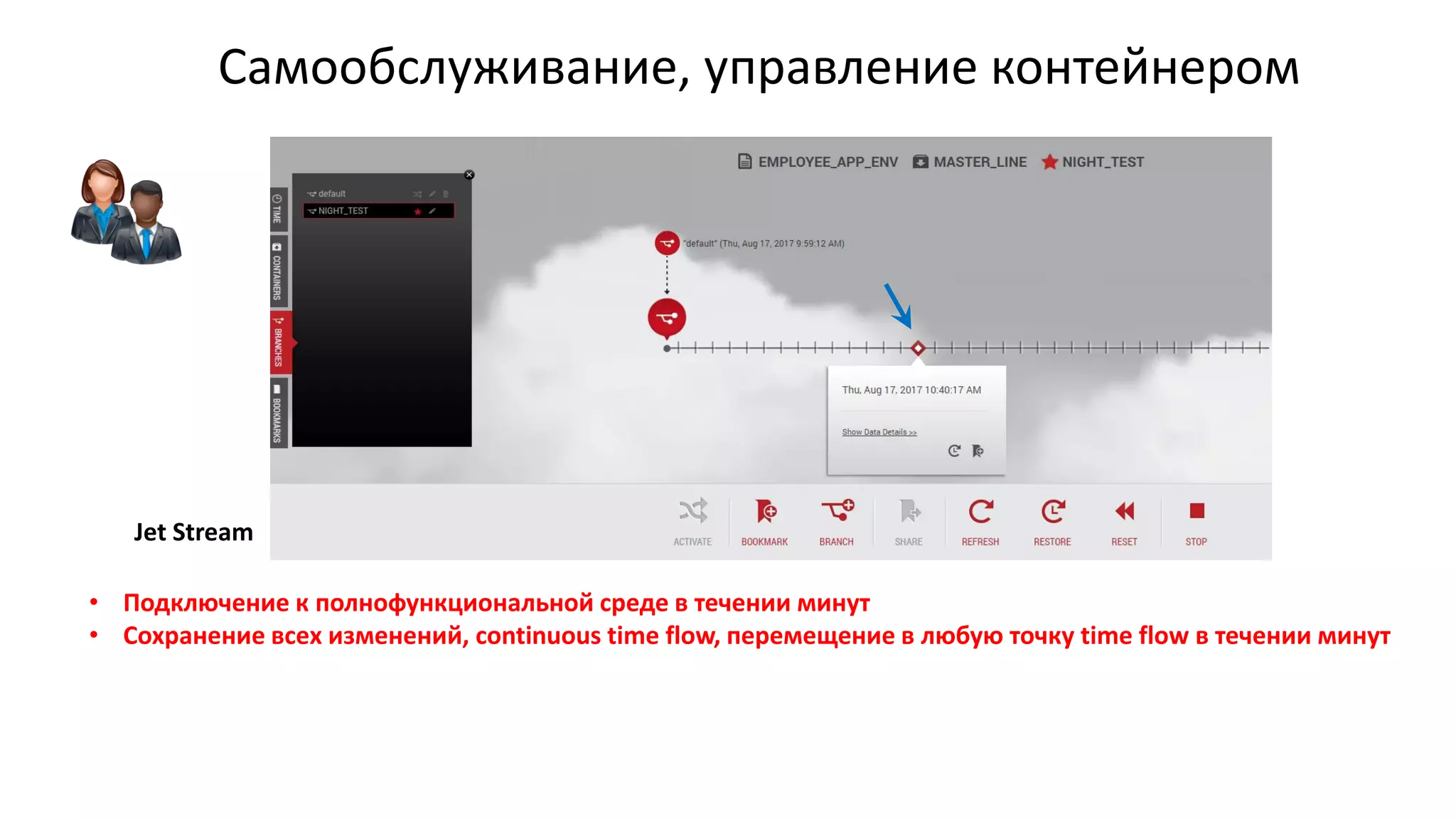
Task: Click pencil edit icon on default branch
Action: tap(432, 194)
